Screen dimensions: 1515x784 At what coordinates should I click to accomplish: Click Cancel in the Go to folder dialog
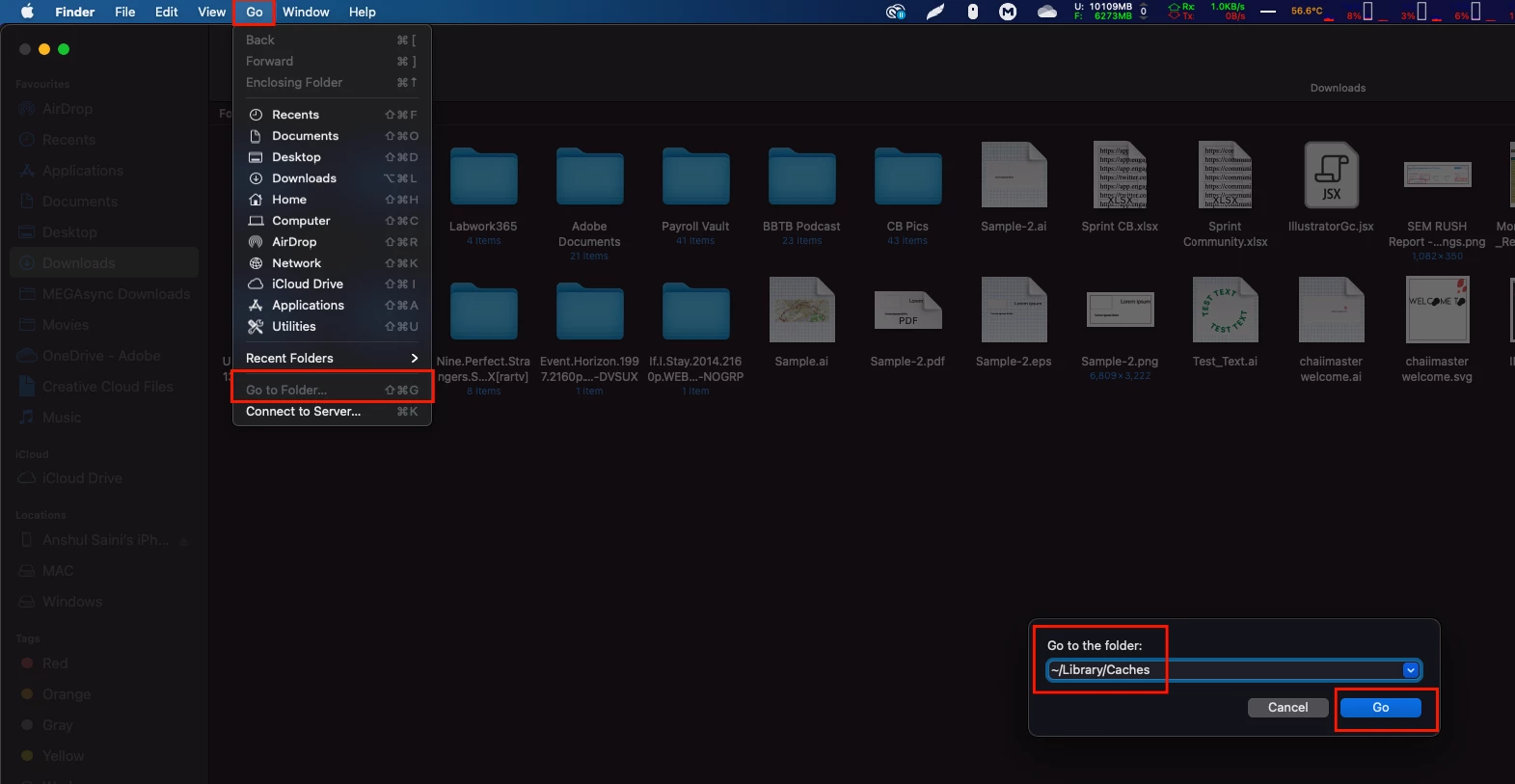pyautogui.click(x=1287, y=708)
